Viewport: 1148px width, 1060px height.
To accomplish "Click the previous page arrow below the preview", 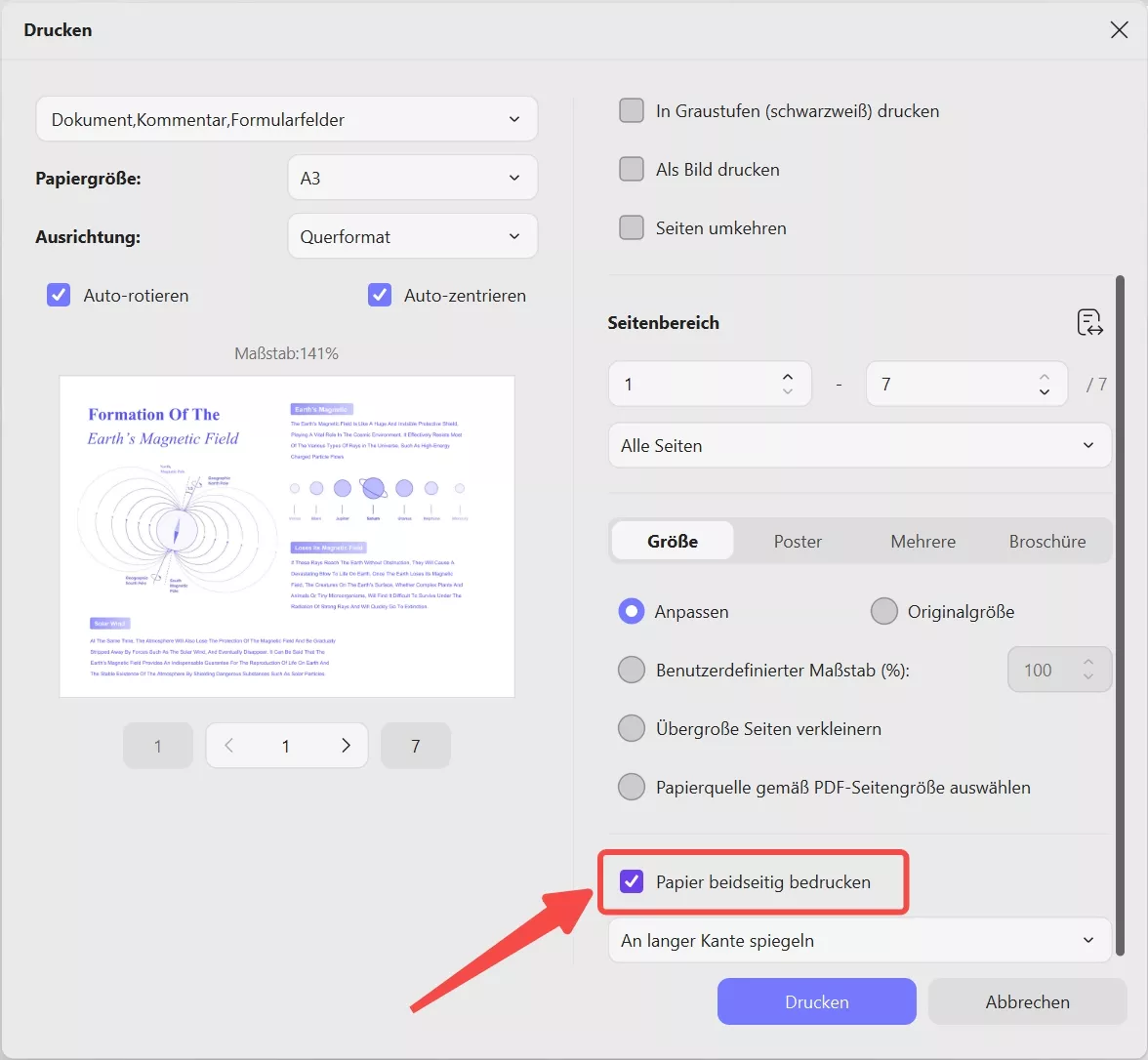I will click(x=227, y=745).
